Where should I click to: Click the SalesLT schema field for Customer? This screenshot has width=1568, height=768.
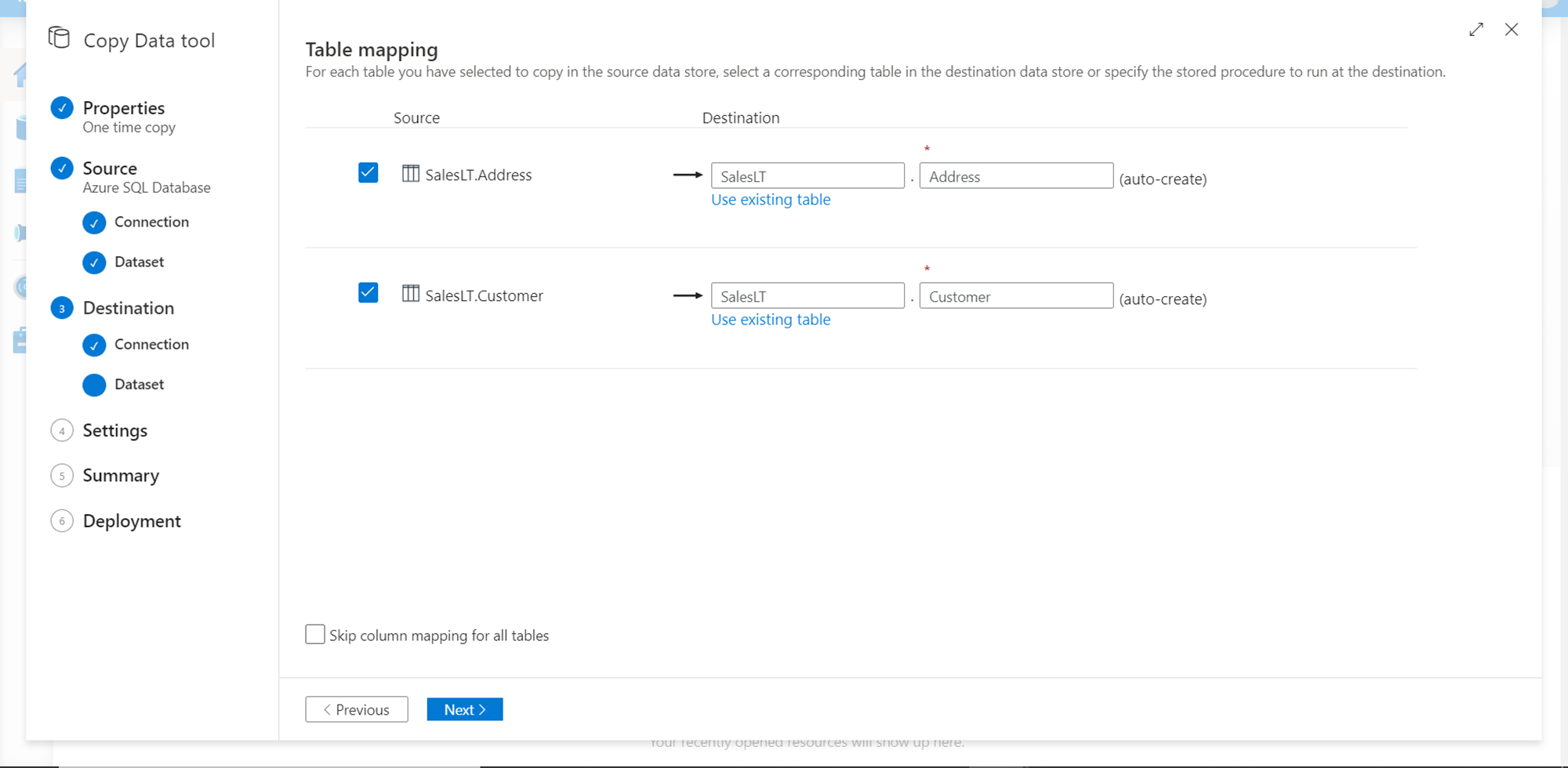pyautogui.click(x=807, y=296)
